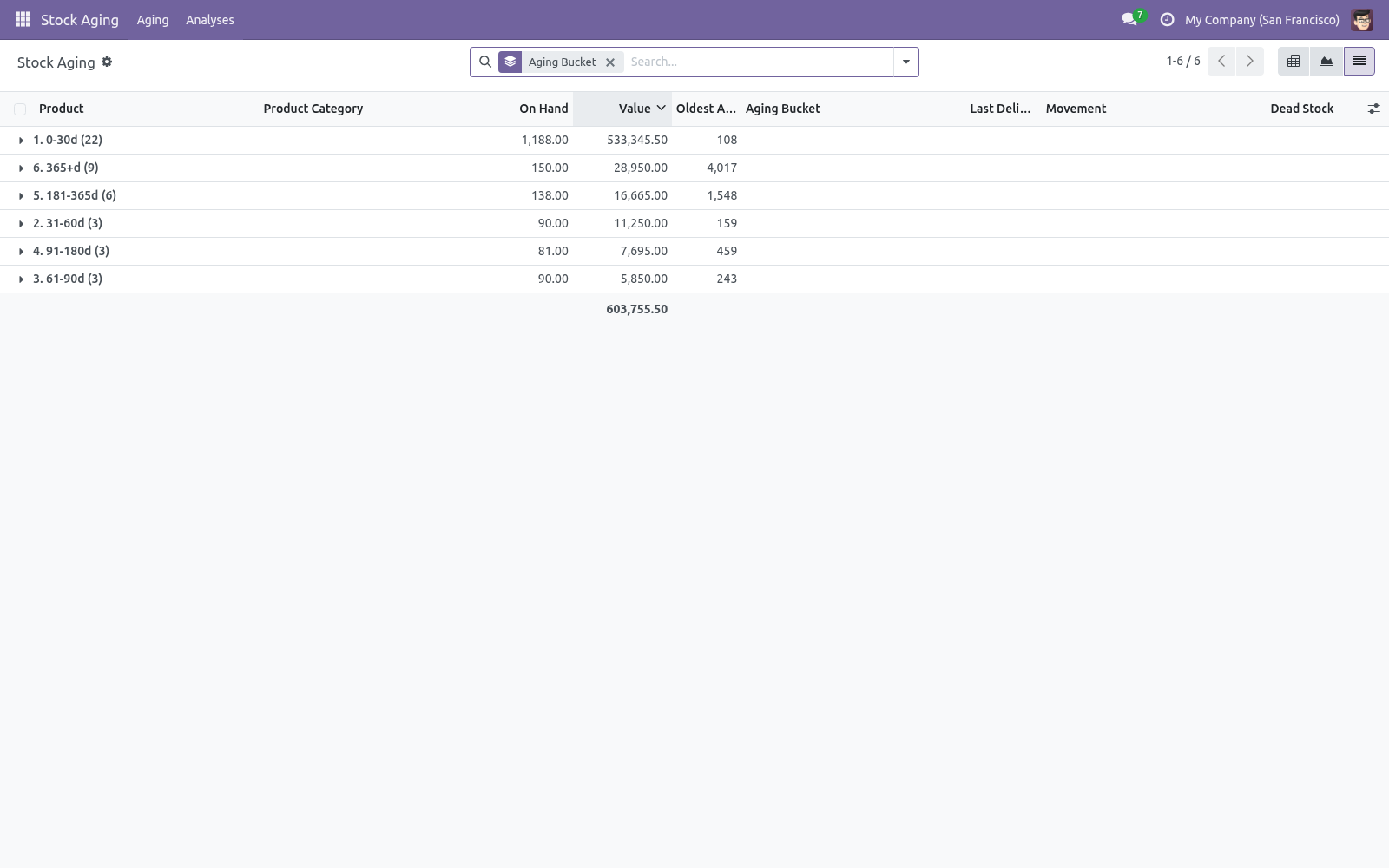Image resolution: width=1389 pixels, height=868 pixels.
Task: Click the 533,345.50 value cell
Action: coord(637,140)
